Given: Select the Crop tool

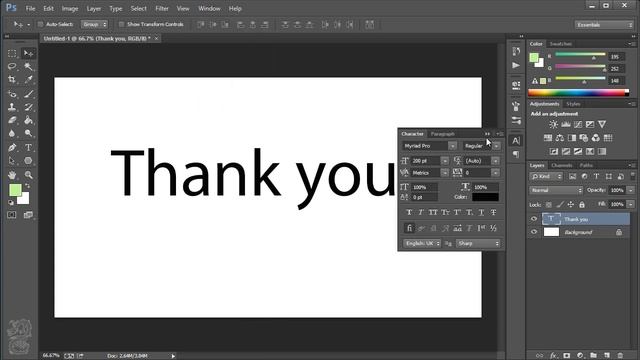Looking at the screenshot, I should pos(12,80).
